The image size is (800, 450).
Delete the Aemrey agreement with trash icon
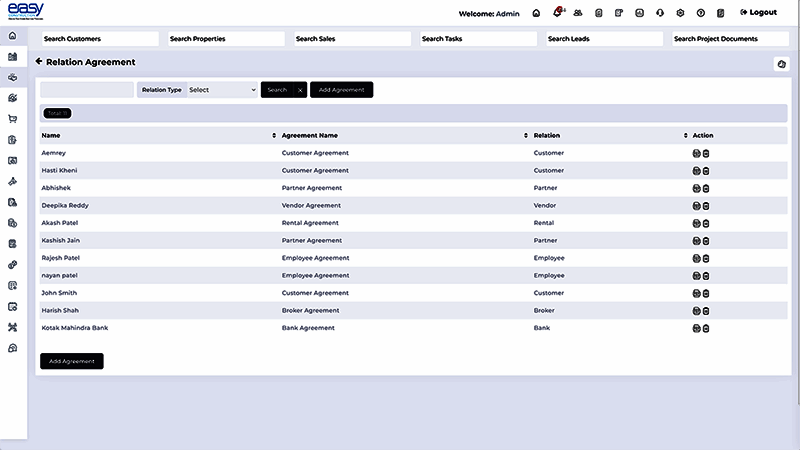(706, 154)
